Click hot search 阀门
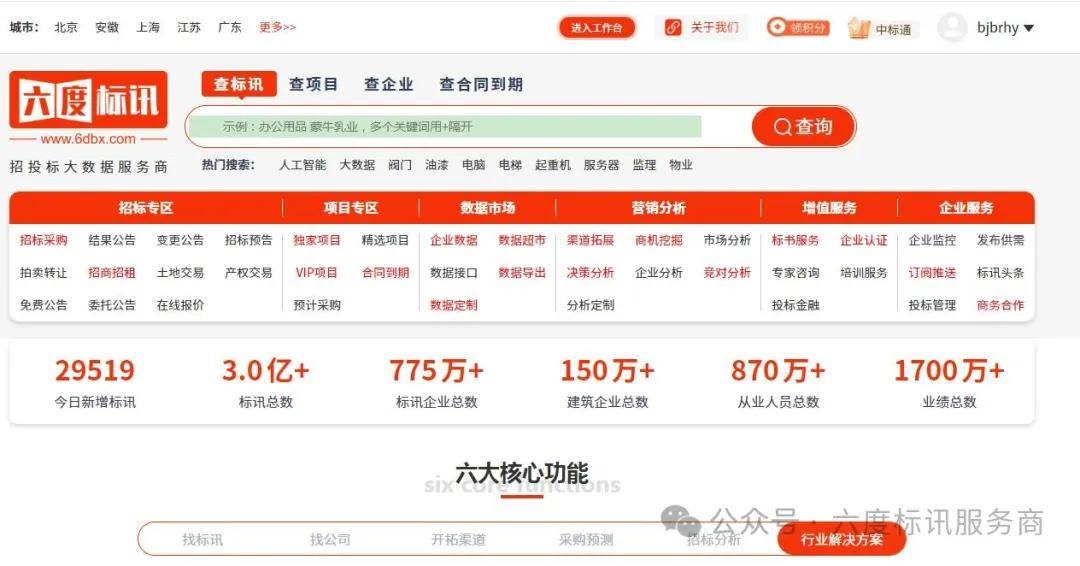 (x=399, y=165)
